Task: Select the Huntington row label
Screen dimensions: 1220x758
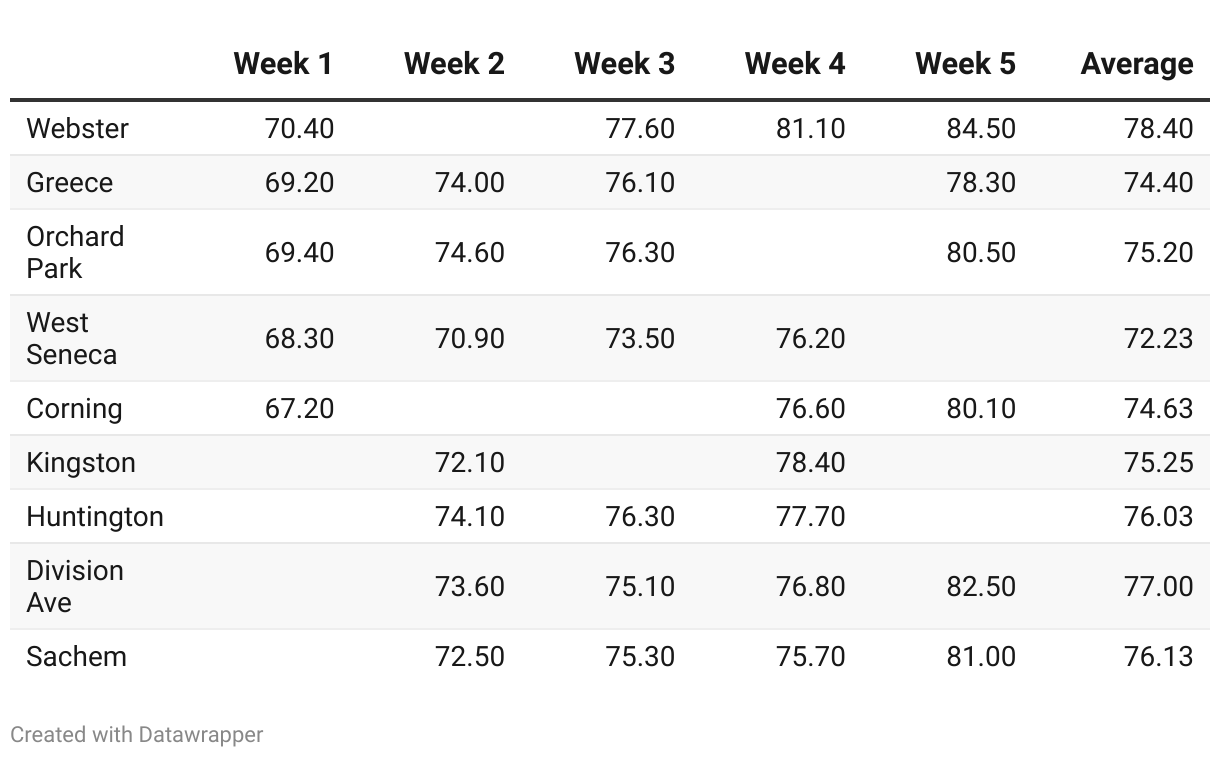Action: click(x=95, y=516)
